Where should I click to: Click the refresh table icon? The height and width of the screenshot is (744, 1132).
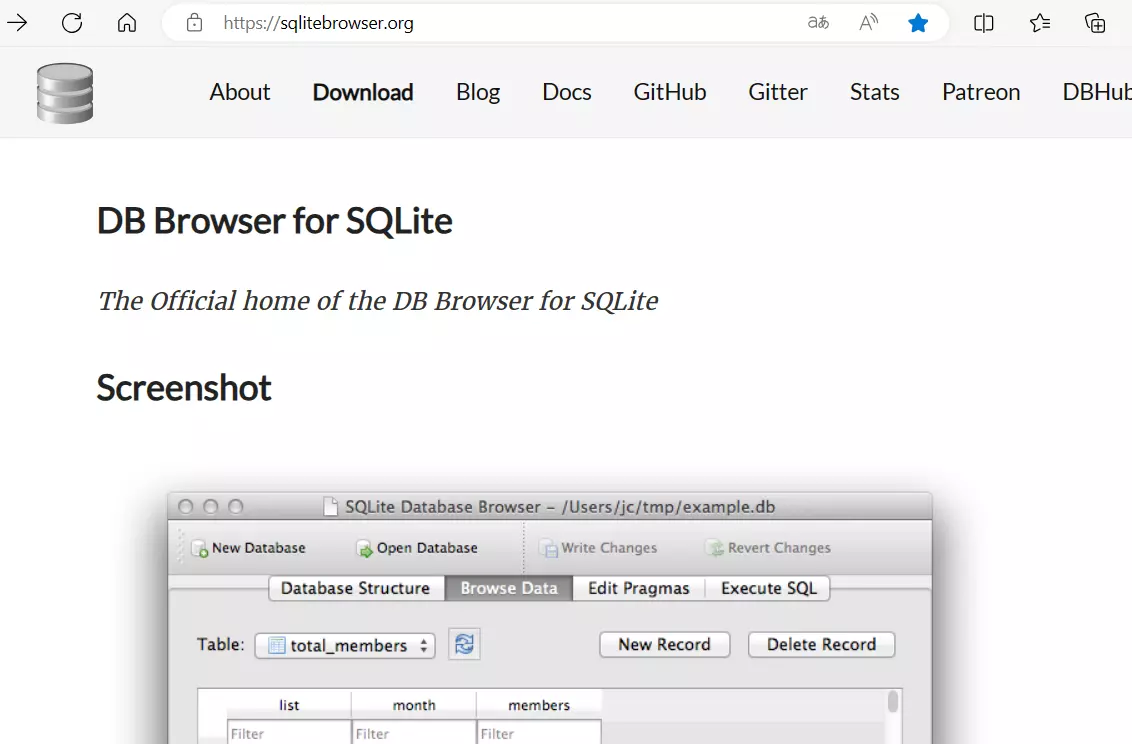(x=464, y=644)
